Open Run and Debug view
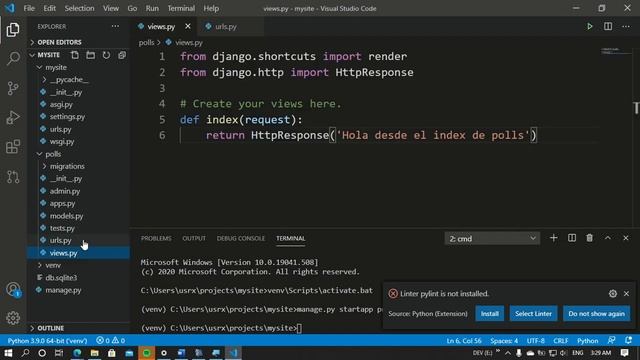Image resolution: width=640 pixels, height=360 pixels. (13, 118)
